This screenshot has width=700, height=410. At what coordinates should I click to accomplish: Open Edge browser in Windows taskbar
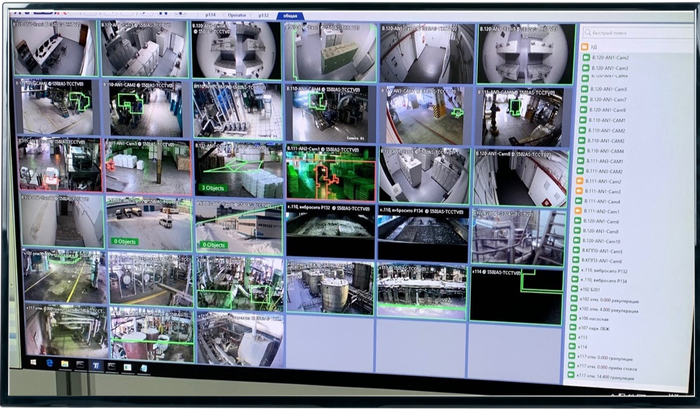tap(50, 363)
